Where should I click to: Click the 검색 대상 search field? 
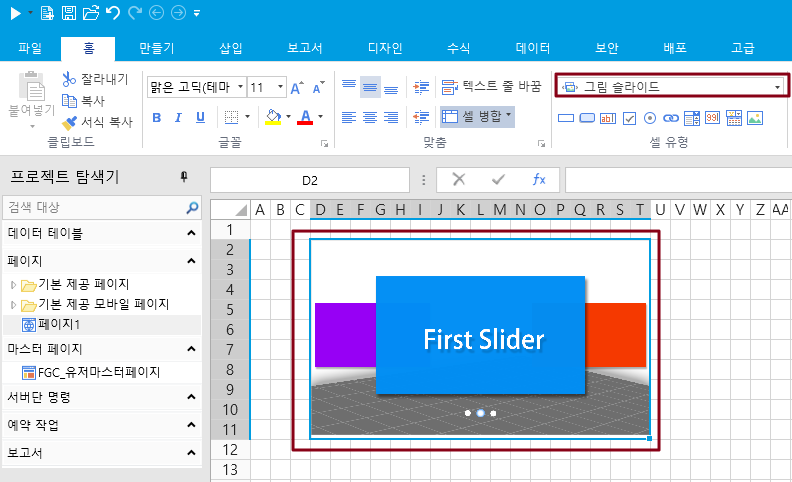(x=95, y=208)
